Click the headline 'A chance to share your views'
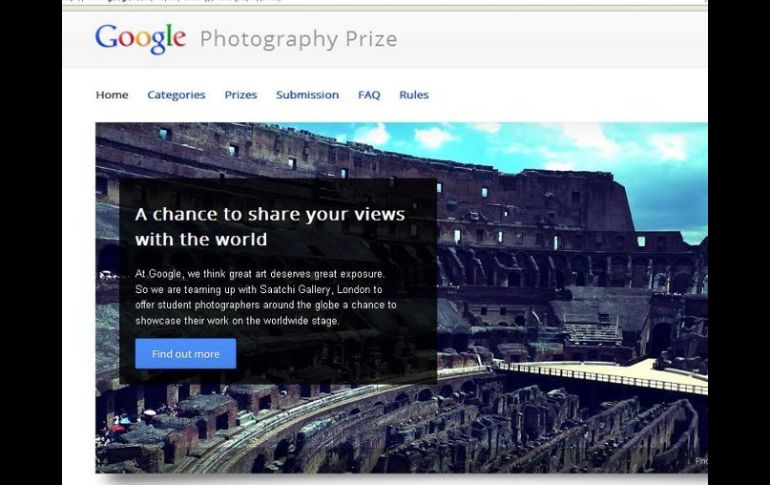The width and height of the screenshot is (770, 485). coord(270,215)
